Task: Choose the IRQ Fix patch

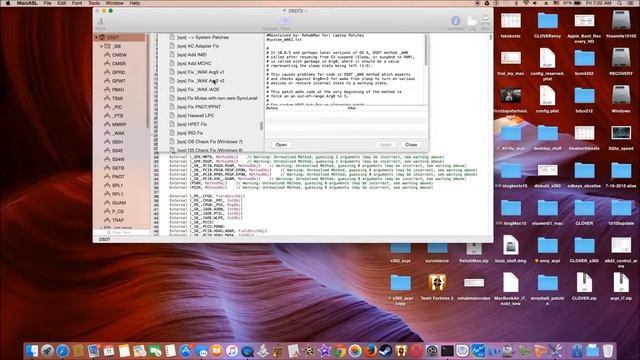Action: pos(190,133)
